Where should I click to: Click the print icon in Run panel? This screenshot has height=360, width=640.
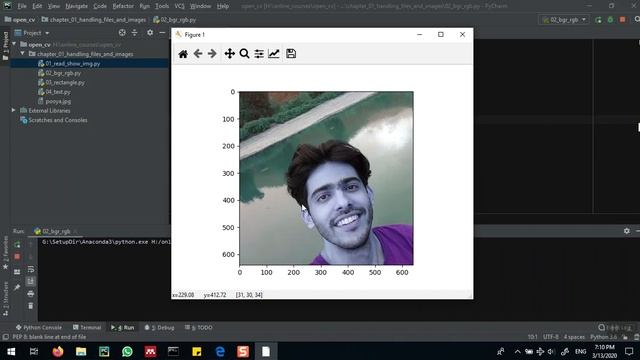pos(31,294)
